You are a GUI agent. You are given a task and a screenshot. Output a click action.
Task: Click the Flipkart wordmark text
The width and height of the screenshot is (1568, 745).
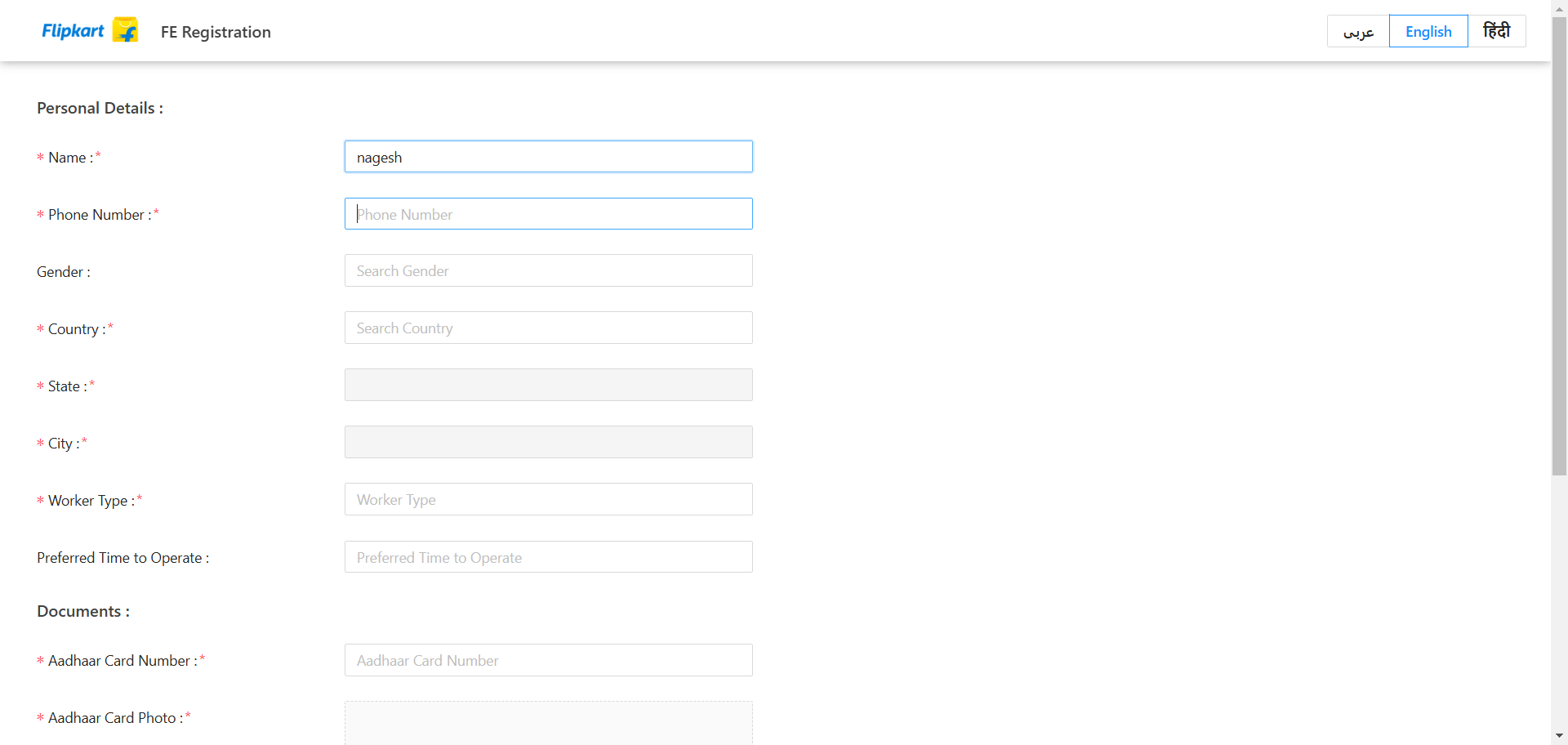click(73, 31)
